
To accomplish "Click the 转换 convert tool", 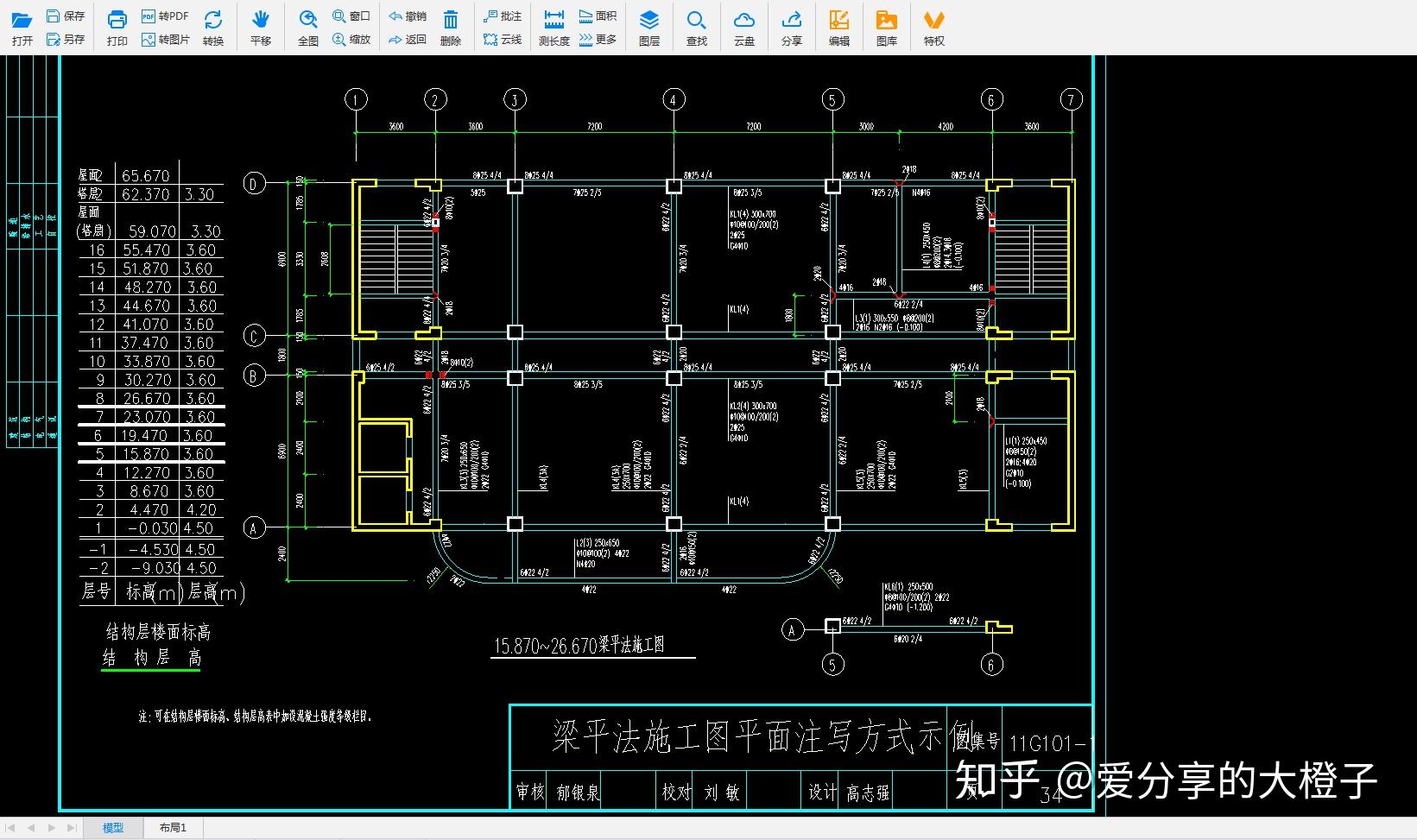I will [x=213, y=28].
